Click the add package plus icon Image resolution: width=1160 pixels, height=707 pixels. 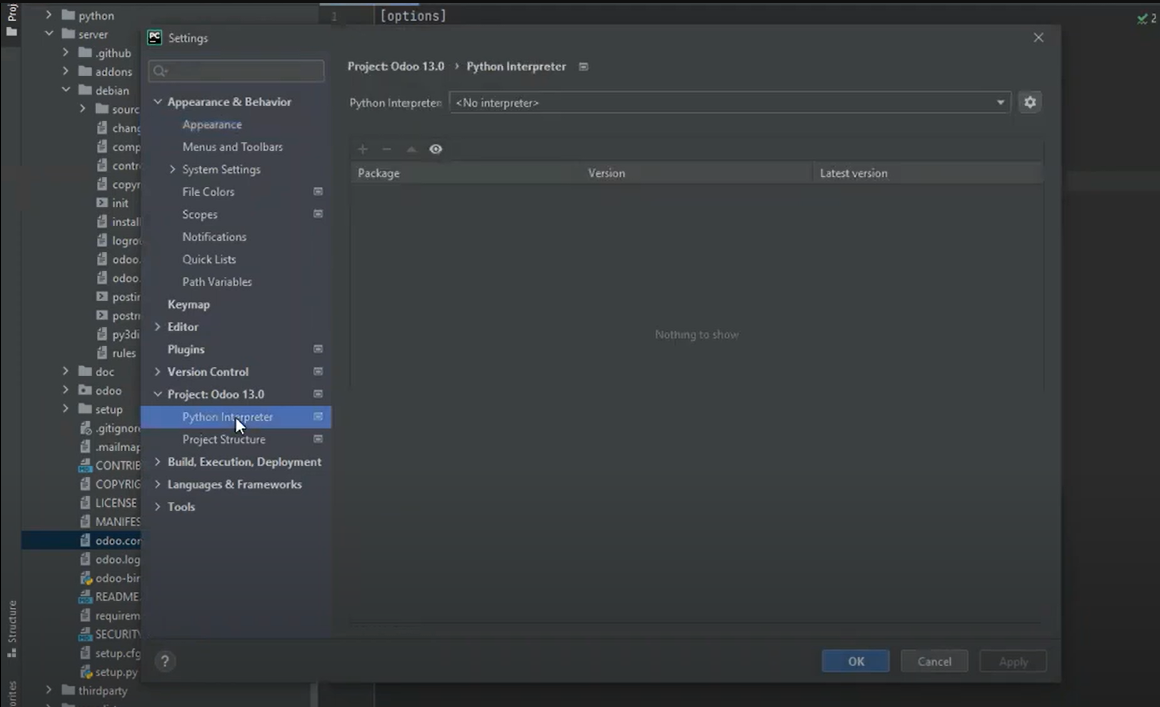coord(362,149)
